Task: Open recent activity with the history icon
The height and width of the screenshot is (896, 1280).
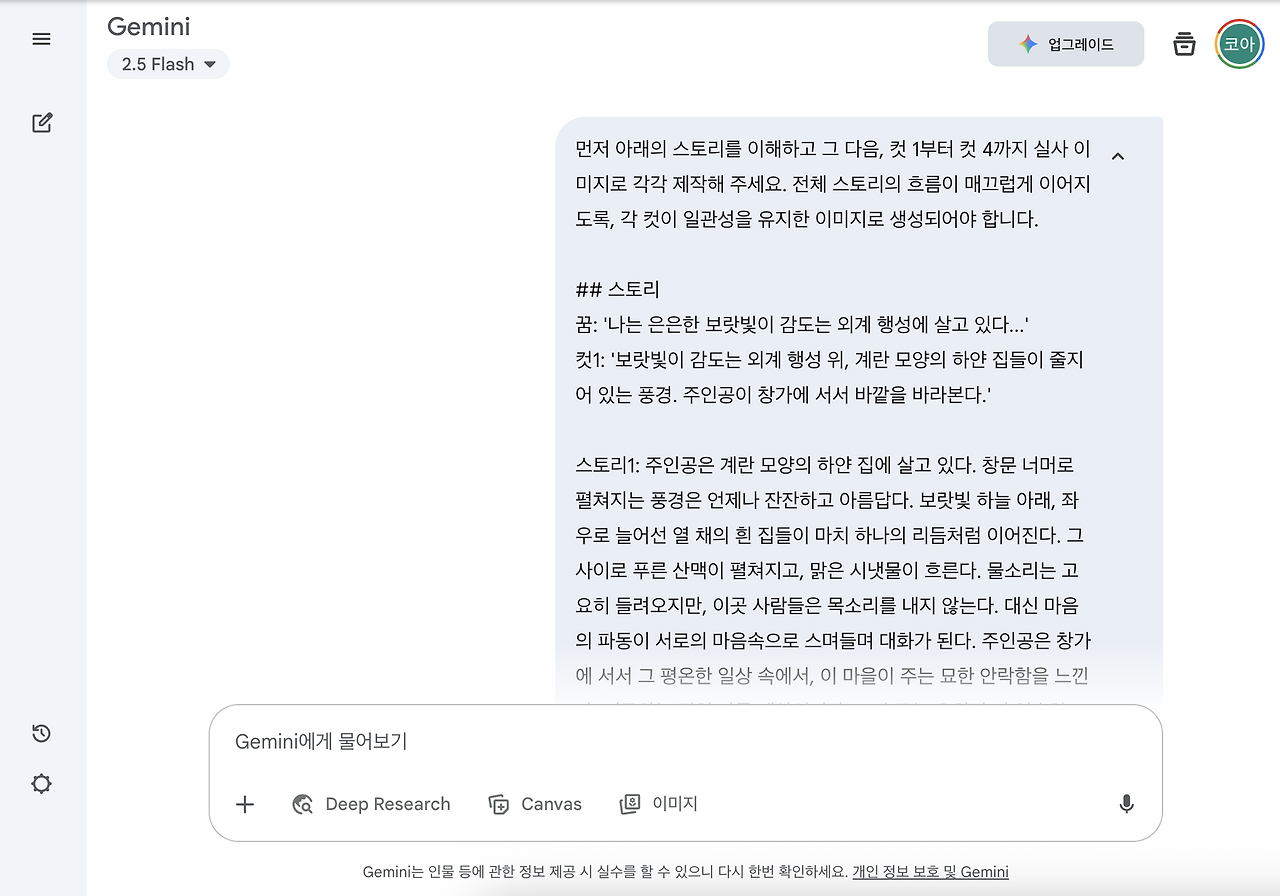Action: (x=40, y=733)
